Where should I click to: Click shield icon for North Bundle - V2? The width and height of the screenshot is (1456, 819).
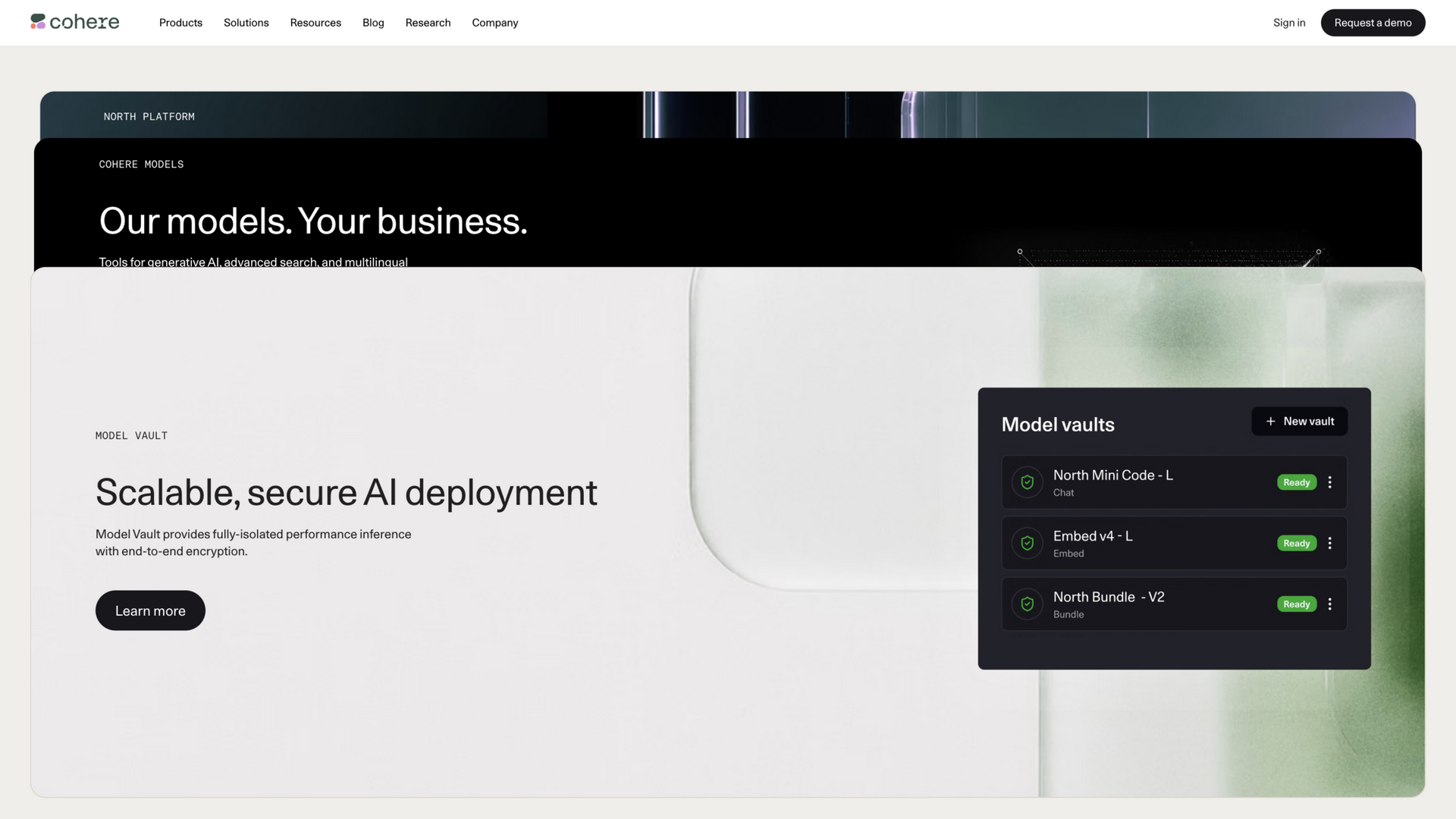[x=1027, y=604]
